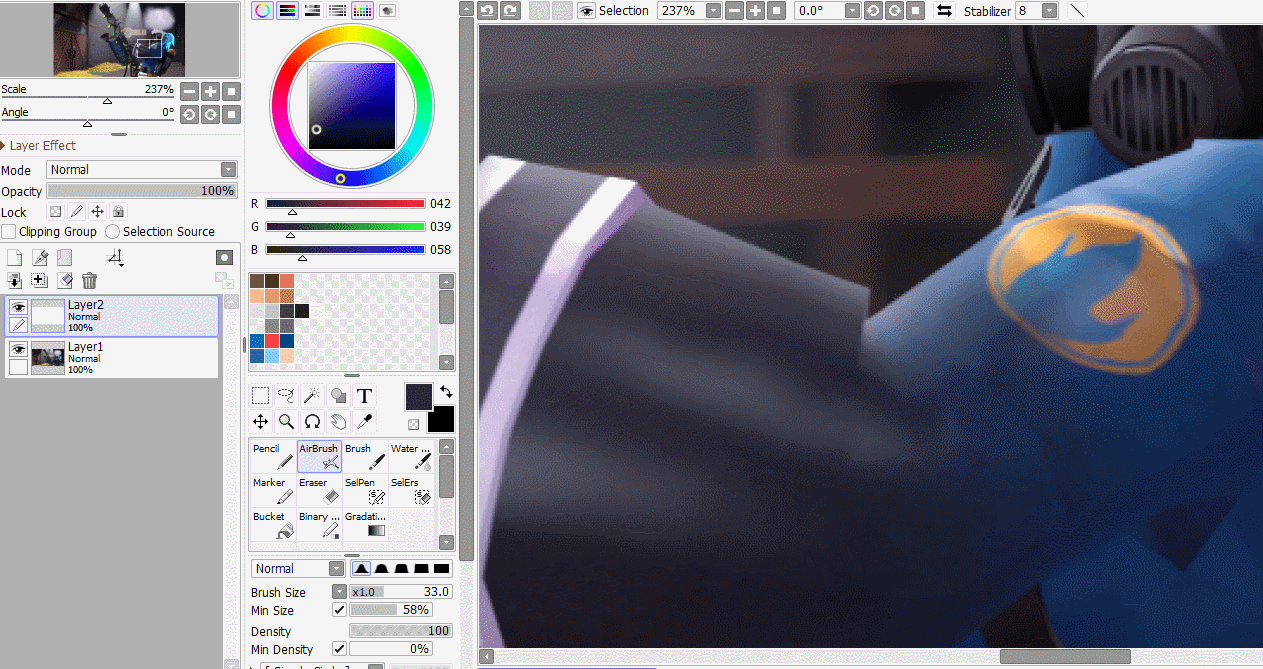Select the Watercolor brush

click(x=411, y=457)
